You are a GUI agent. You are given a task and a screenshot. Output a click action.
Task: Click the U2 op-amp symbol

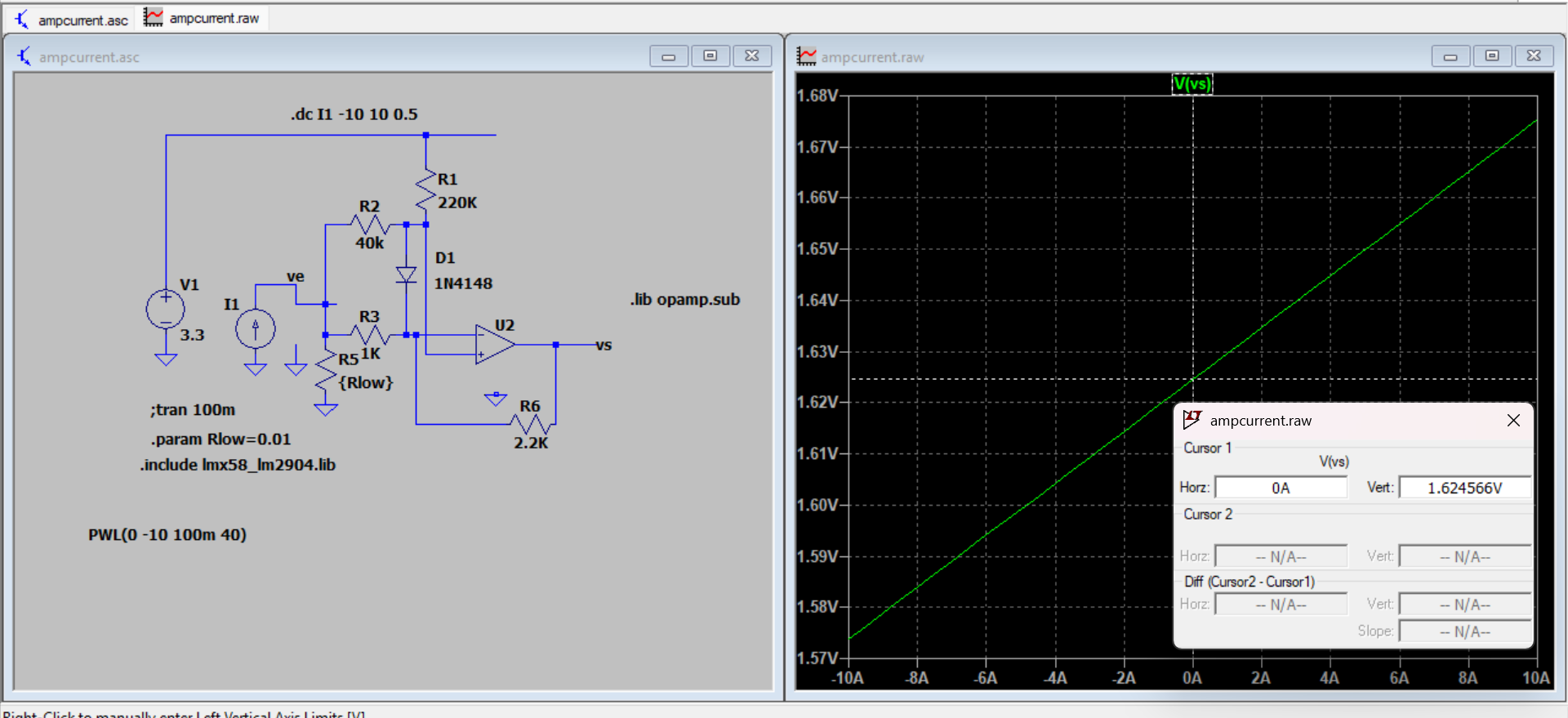(494, 345)
